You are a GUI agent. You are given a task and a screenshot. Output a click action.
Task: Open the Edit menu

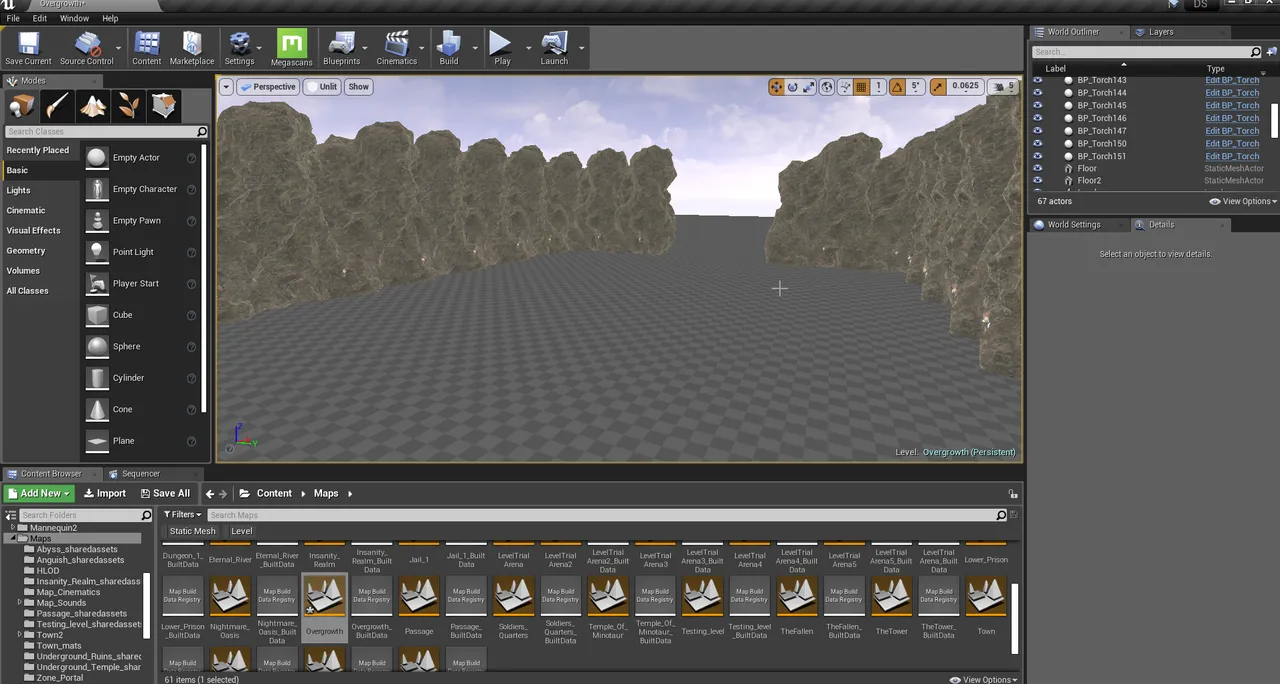coord(40,18)
